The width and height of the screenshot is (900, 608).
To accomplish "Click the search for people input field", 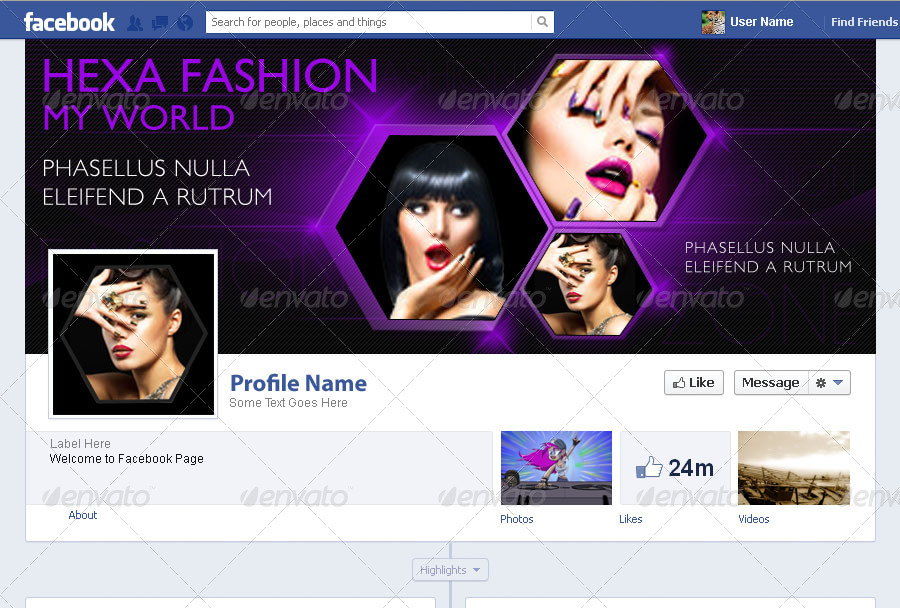I will [x=368, y=22].
